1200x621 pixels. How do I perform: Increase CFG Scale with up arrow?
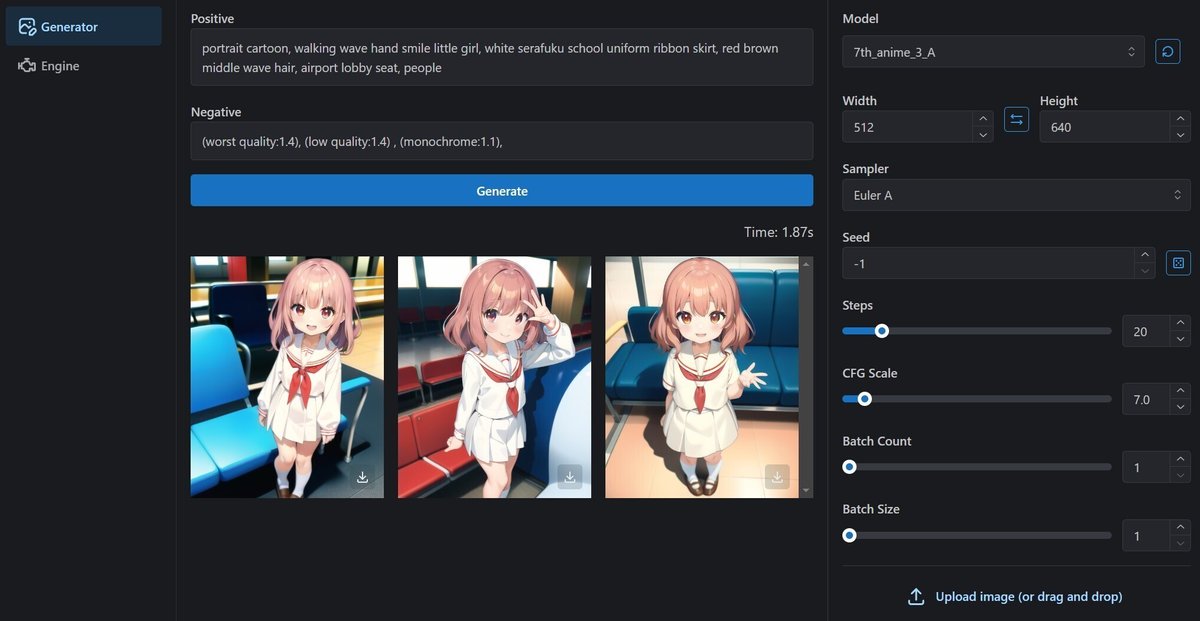coord(1180,391)
